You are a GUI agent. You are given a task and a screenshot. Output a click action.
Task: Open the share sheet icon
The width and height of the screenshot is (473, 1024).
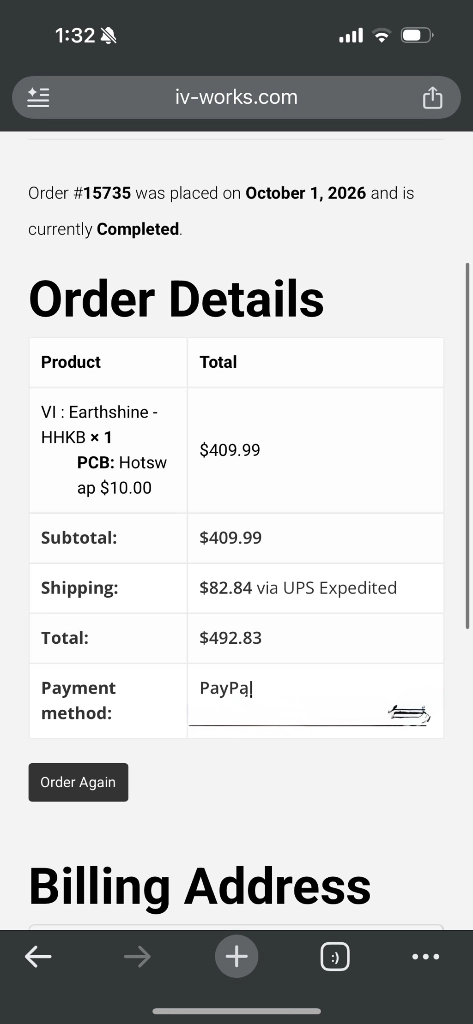pyautogui.click(x=432, y=97)
